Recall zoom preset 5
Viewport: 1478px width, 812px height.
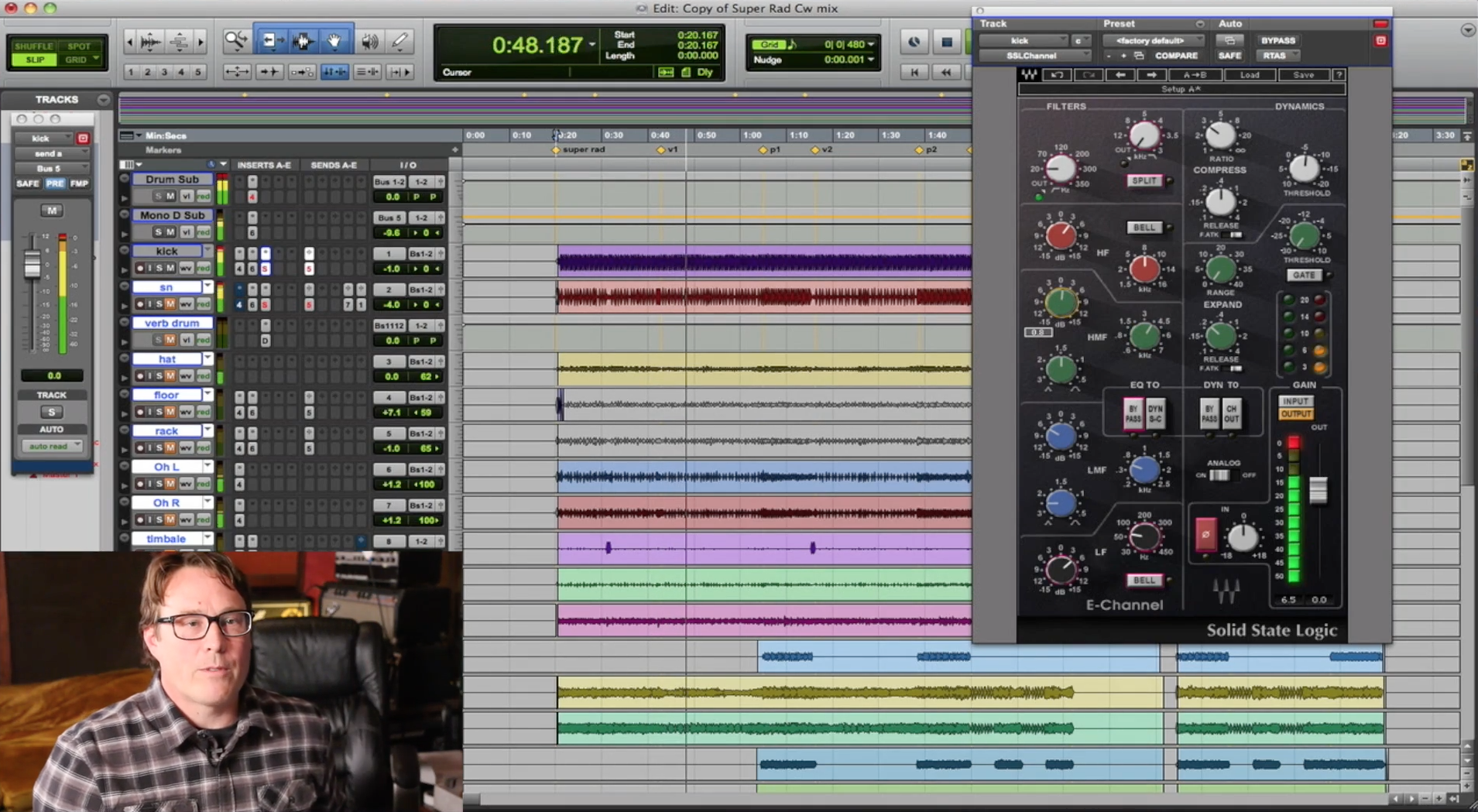[198, 72]
